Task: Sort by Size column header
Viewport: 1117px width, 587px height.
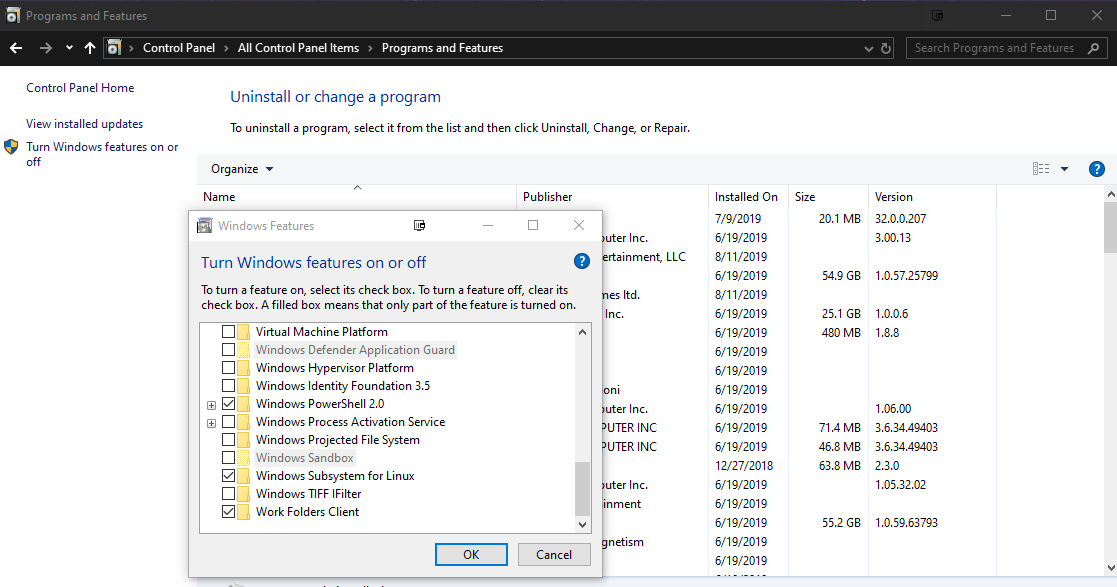Action: [x=828, y=197]
